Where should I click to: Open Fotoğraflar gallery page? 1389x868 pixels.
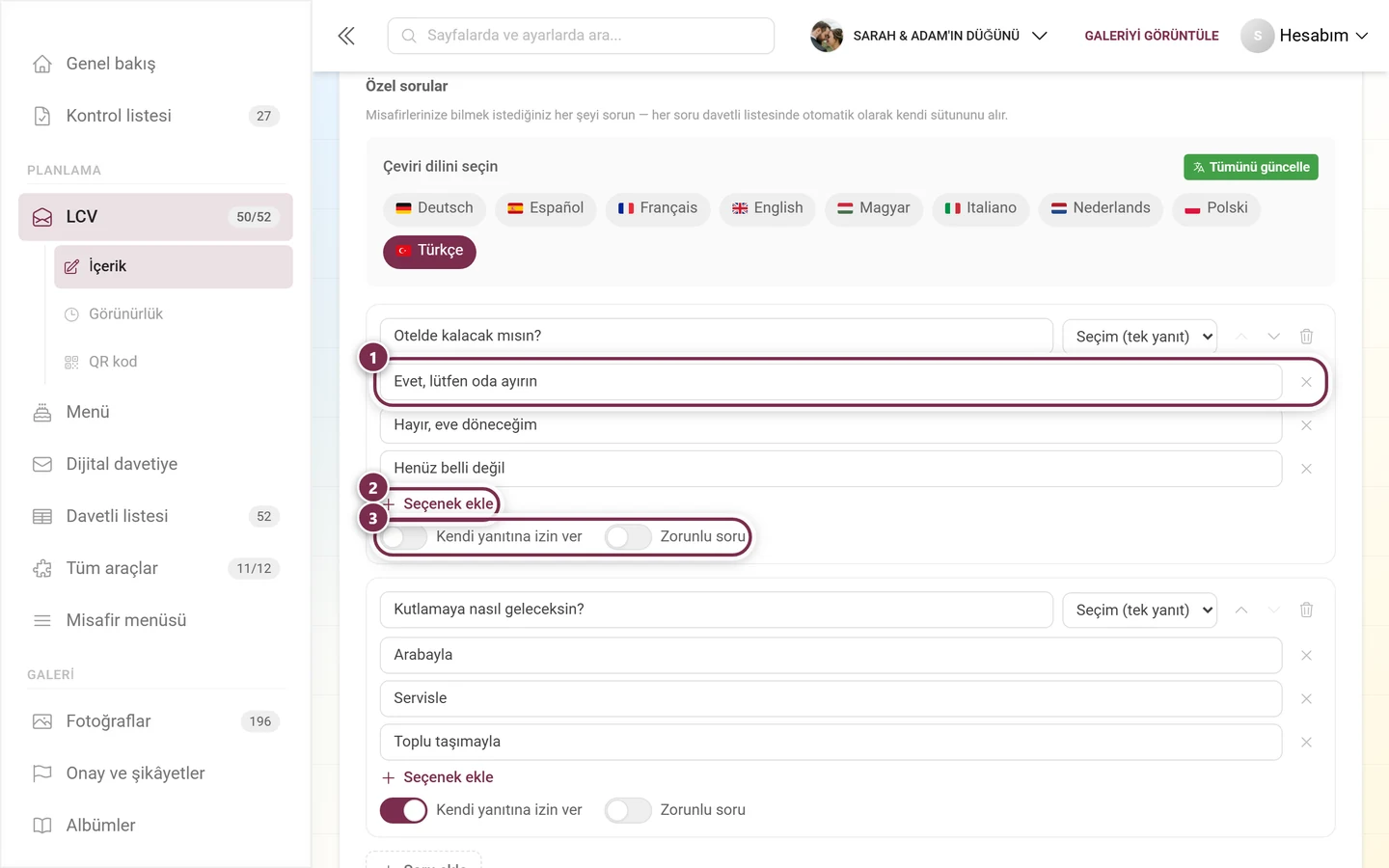[x=155, y=721]
